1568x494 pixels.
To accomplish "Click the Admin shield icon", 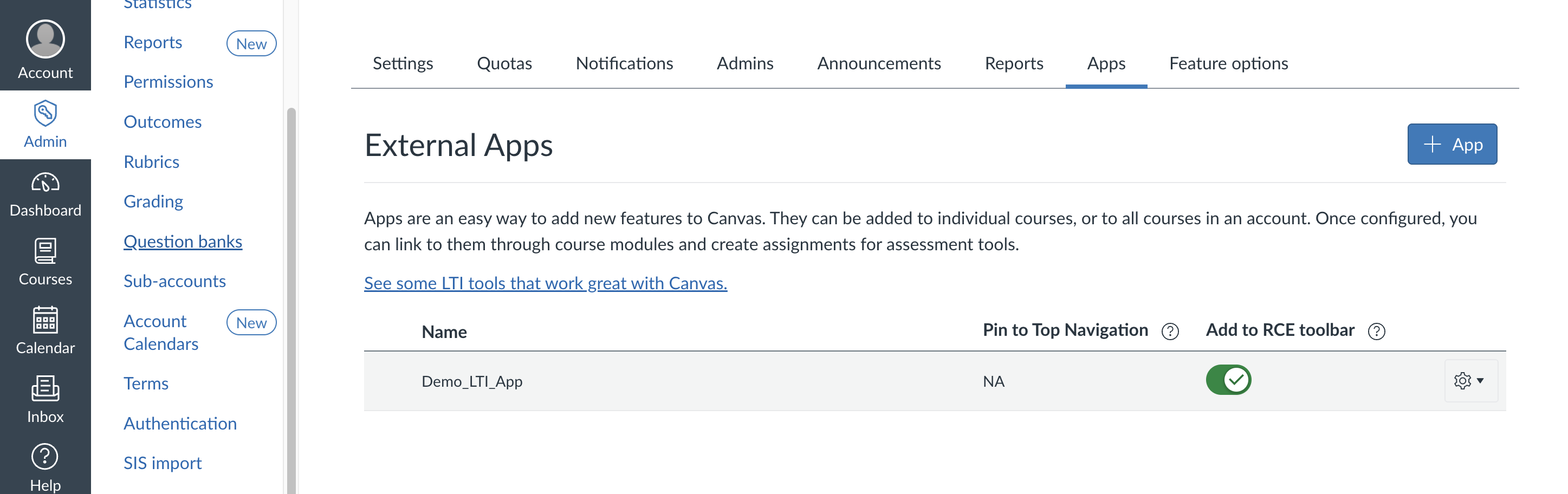I will click(x=45, y=113).
